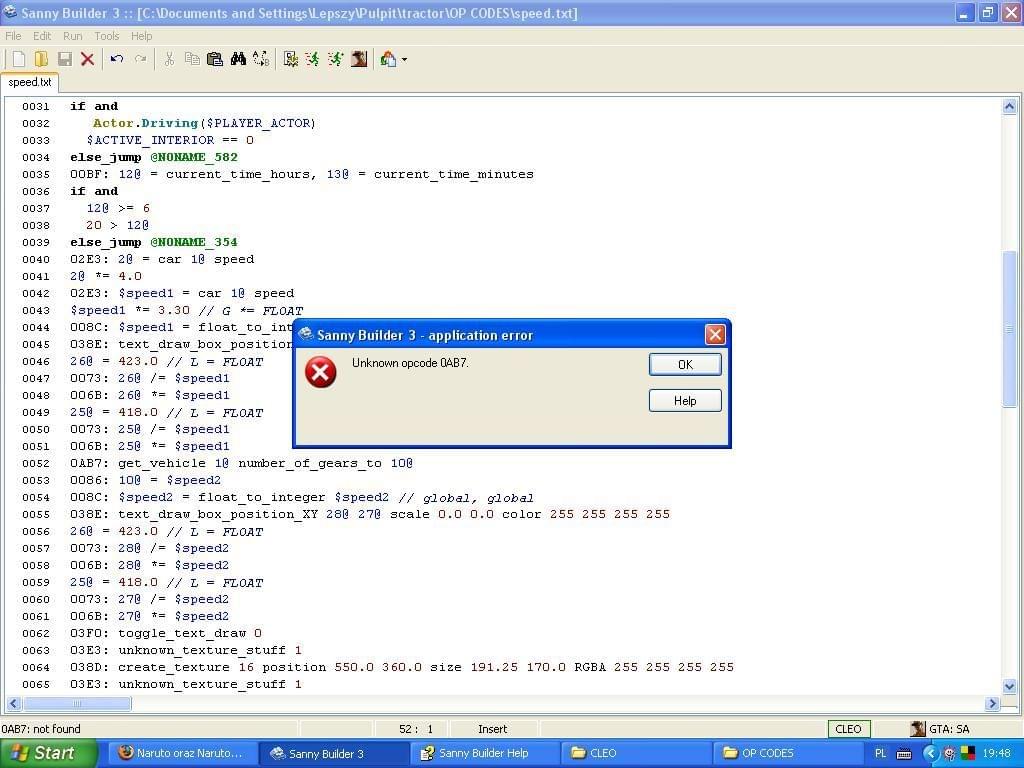Click the horizontal scrollbar right arrow
The width and height of the screenshot is (1024, 768).
[993, 703]
